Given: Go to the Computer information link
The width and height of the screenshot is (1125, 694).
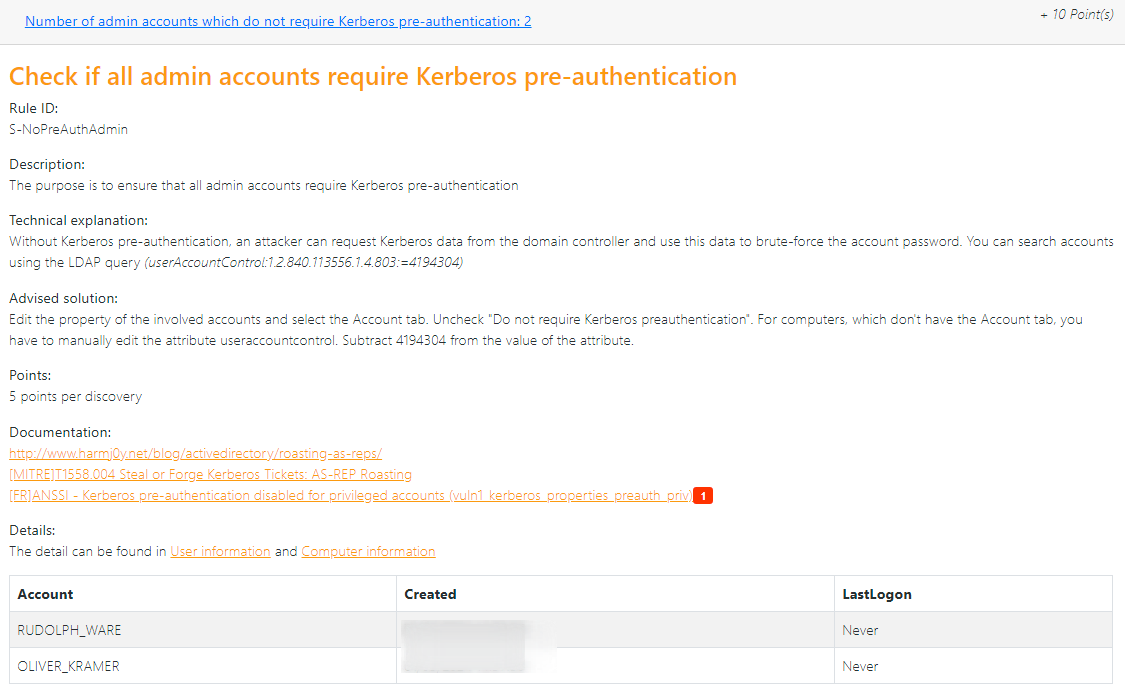Looking at the screenshot, I should (368, 551).
